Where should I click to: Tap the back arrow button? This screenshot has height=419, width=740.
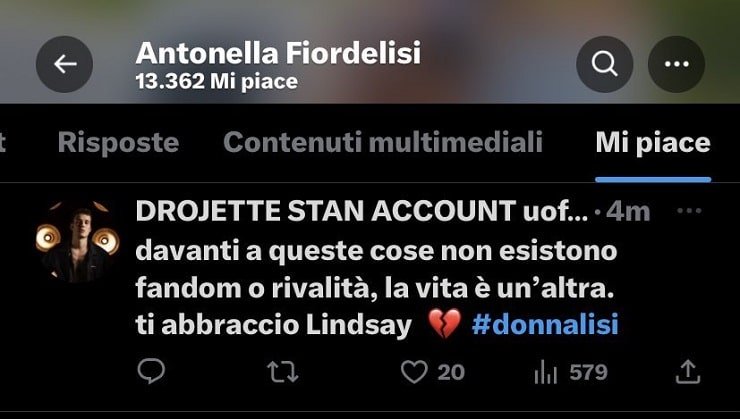click(x=65, y=65)
